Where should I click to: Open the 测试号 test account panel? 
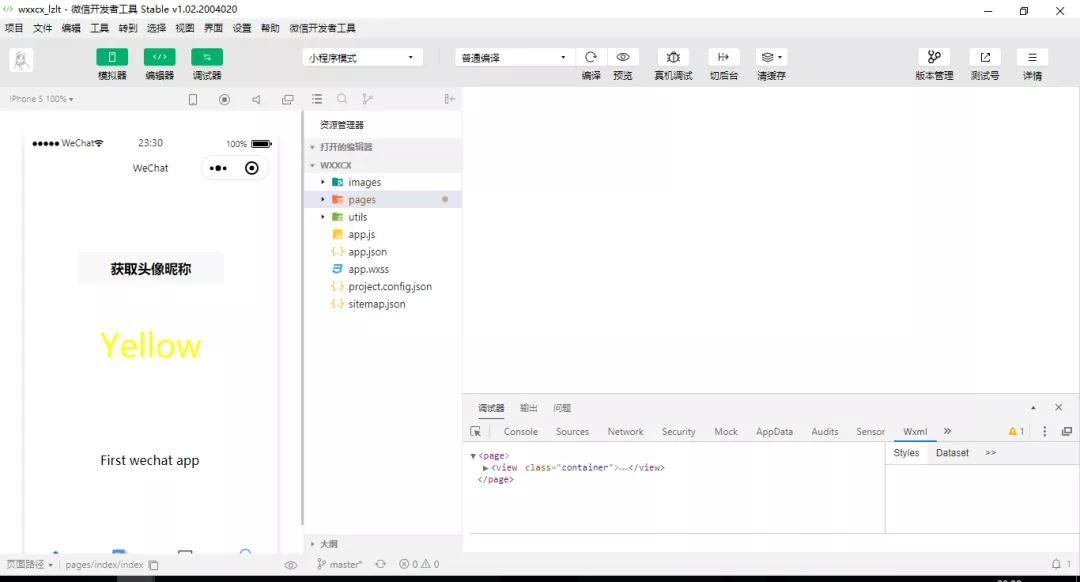(x=984, y=63)
